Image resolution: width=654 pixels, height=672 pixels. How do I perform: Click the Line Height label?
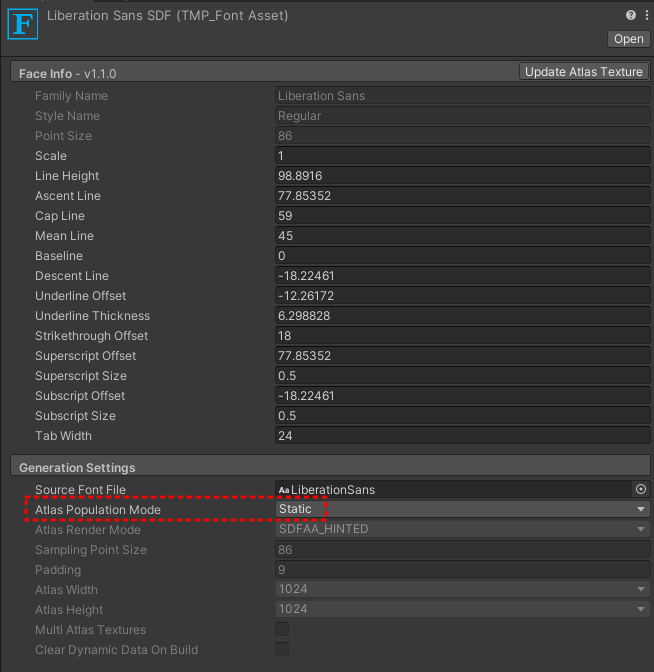[67, 176]
